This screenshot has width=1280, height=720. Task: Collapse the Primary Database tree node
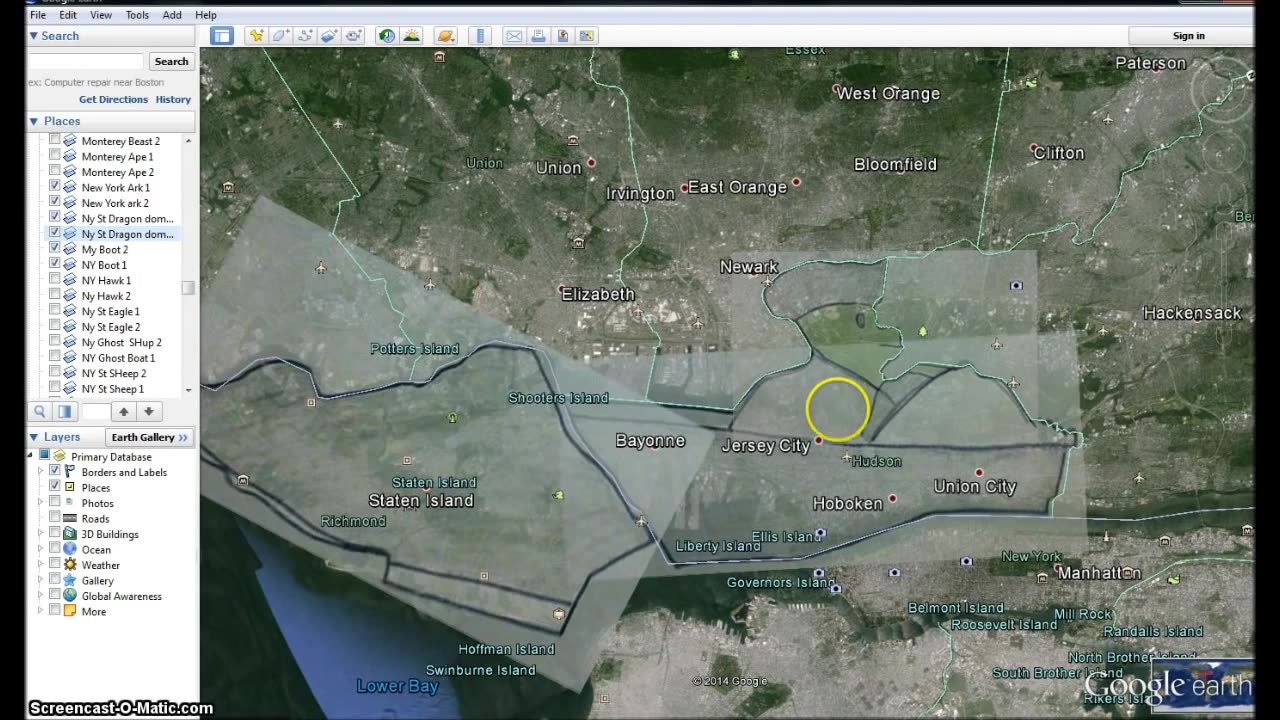click(31, 456)
